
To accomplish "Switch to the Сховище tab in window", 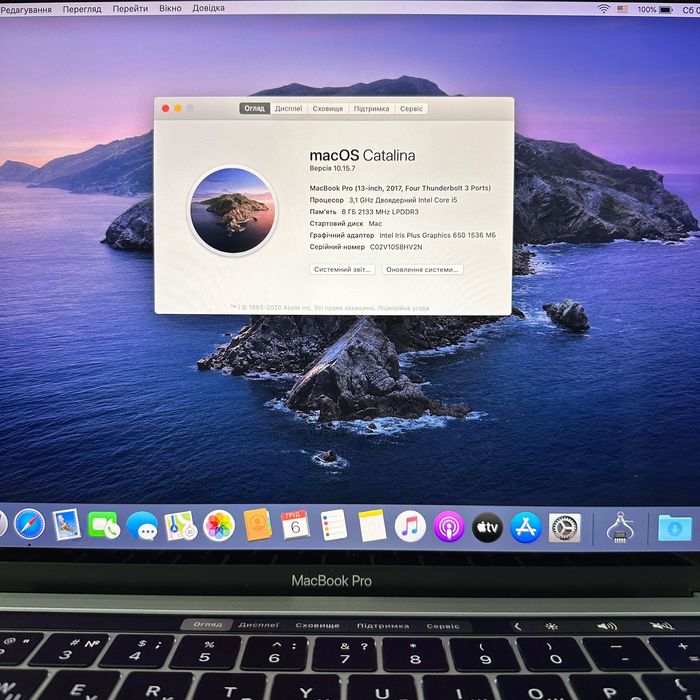I will coord(328,108).
